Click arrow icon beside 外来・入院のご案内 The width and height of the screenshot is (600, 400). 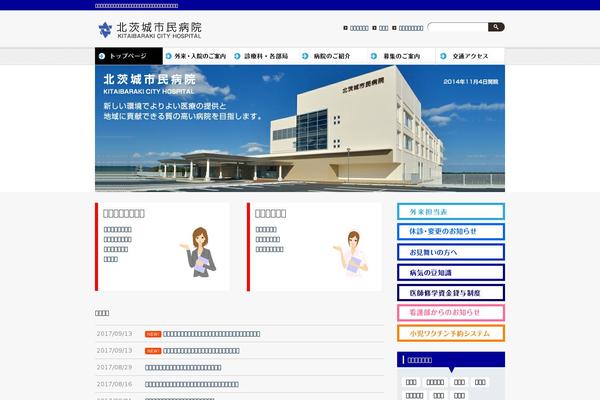(x=168, y=56)
